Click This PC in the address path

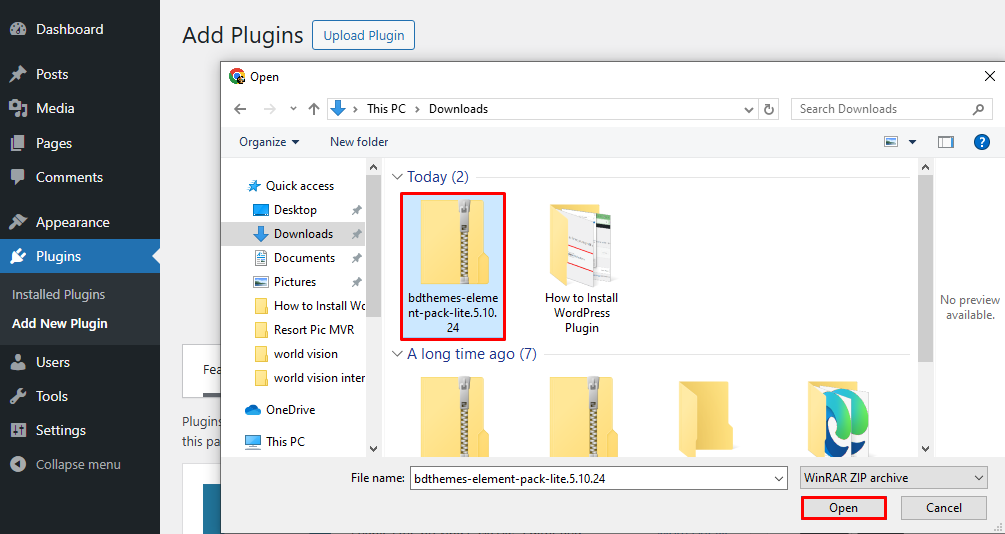coord(386,109)
